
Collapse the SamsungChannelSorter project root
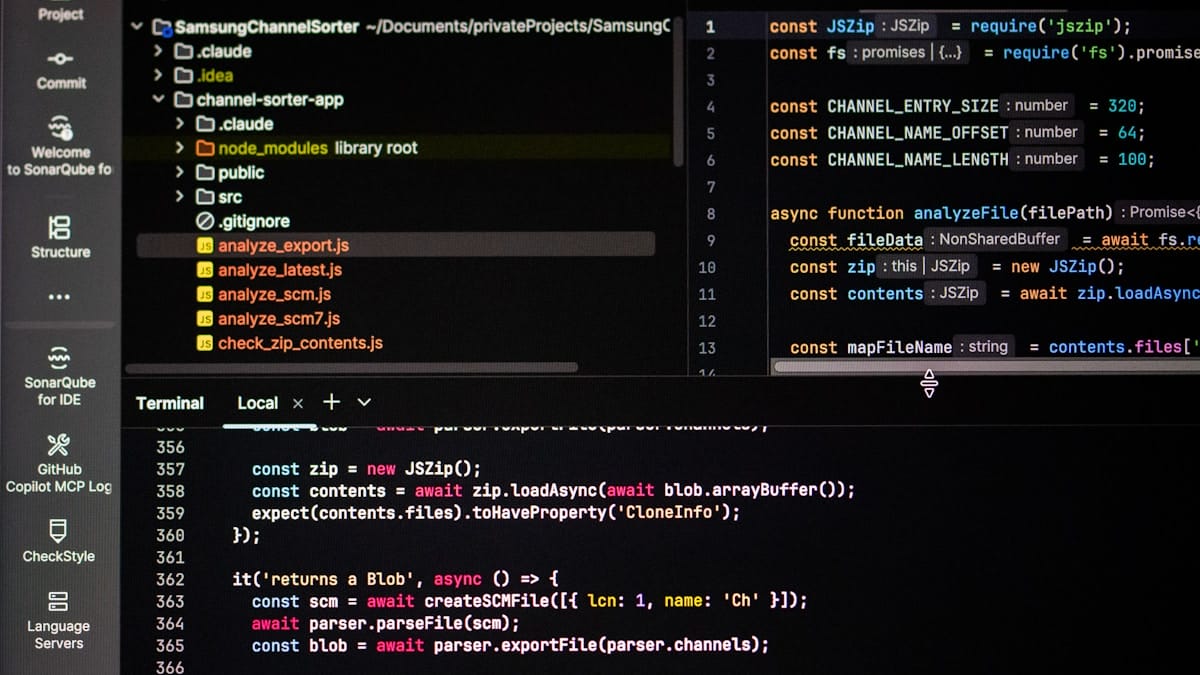pos(137,27)
